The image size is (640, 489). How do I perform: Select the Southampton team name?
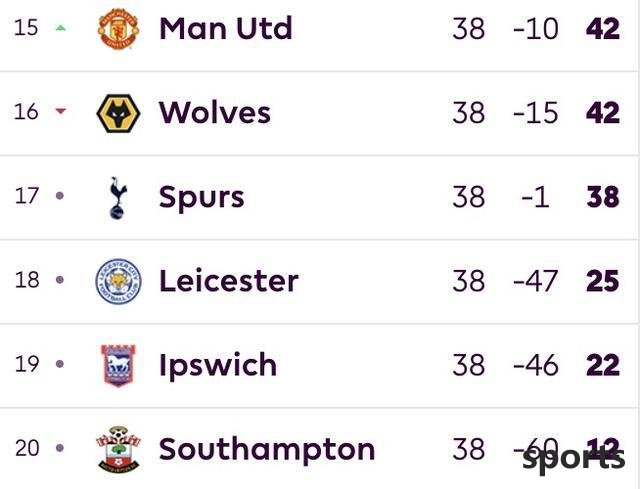[x=267, y=449]
